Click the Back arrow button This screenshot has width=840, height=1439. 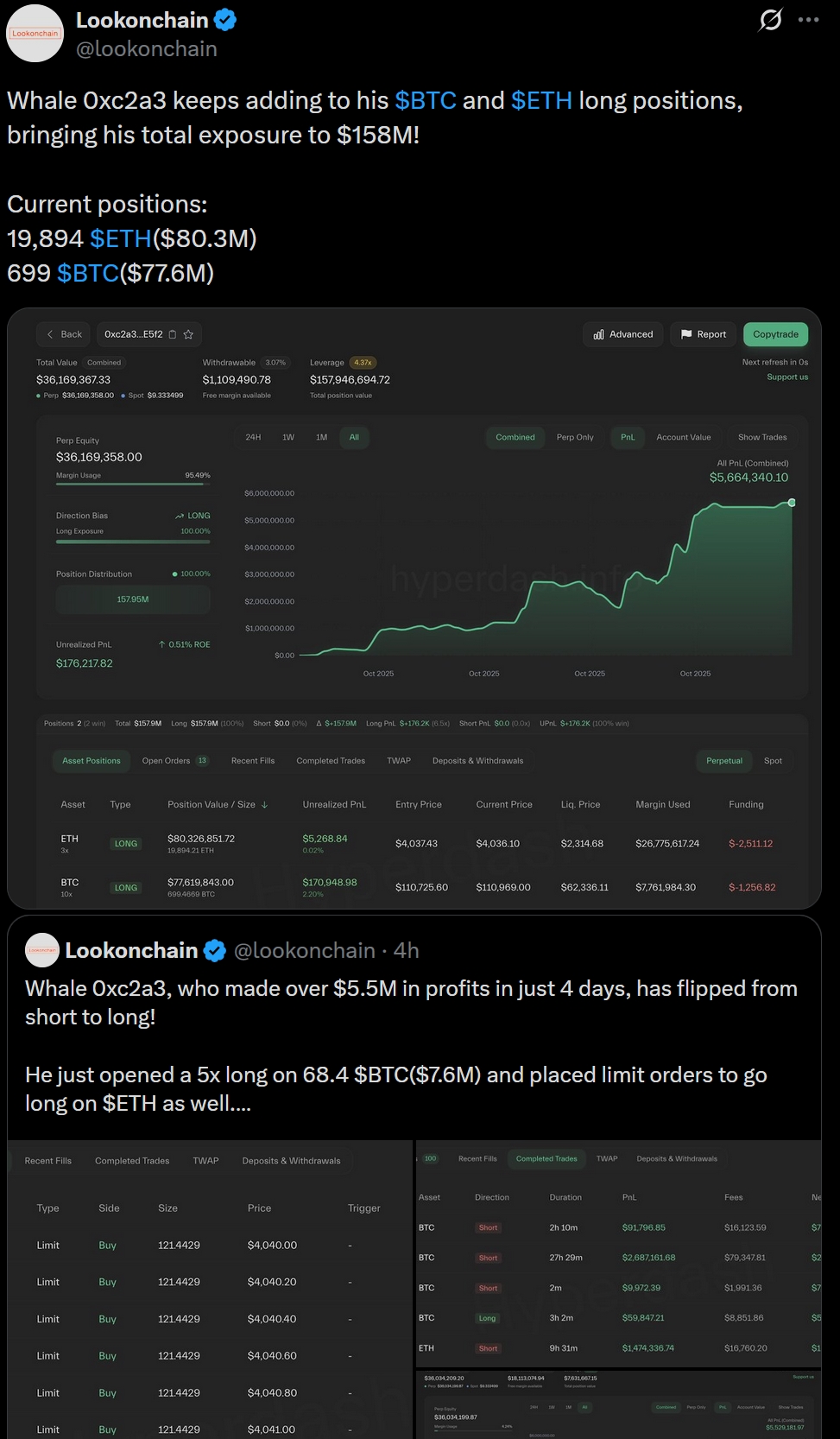click(x=63, y=334)
